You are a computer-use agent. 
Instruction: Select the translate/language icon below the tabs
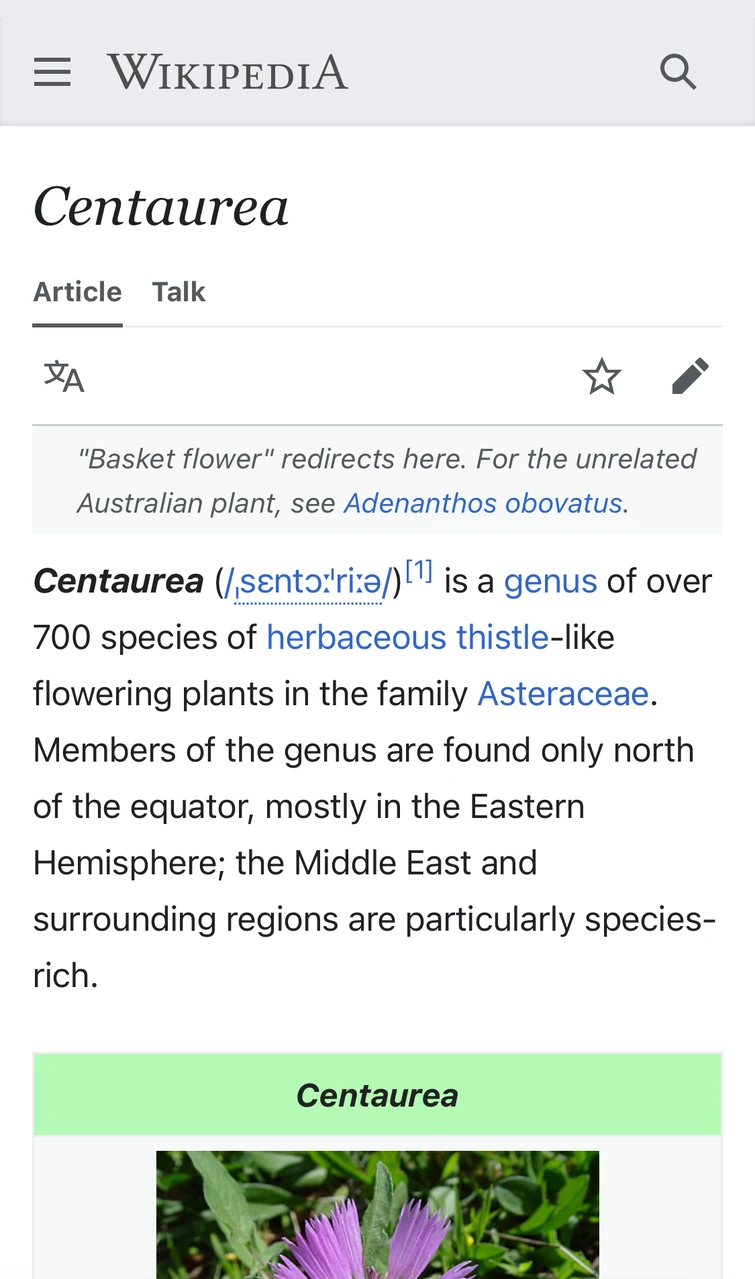click(x=63, y=377)
